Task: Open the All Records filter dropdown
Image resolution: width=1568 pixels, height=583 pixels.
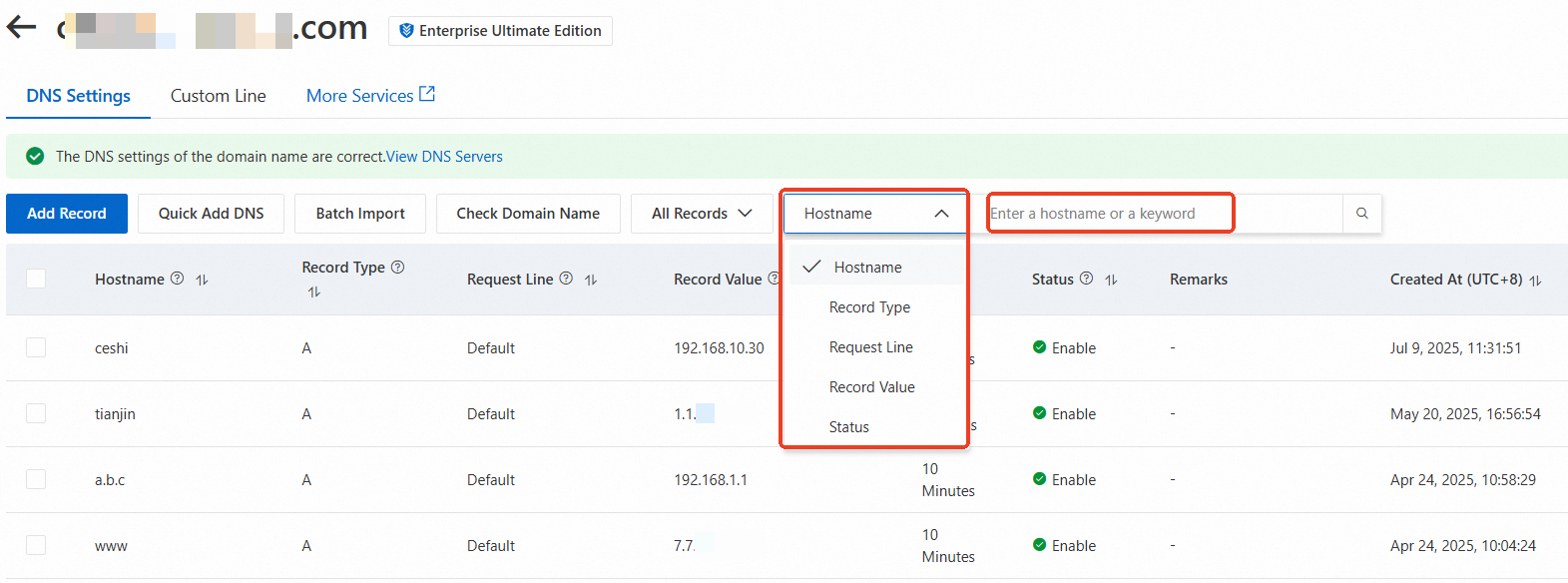Action: (x=702, y=214)
